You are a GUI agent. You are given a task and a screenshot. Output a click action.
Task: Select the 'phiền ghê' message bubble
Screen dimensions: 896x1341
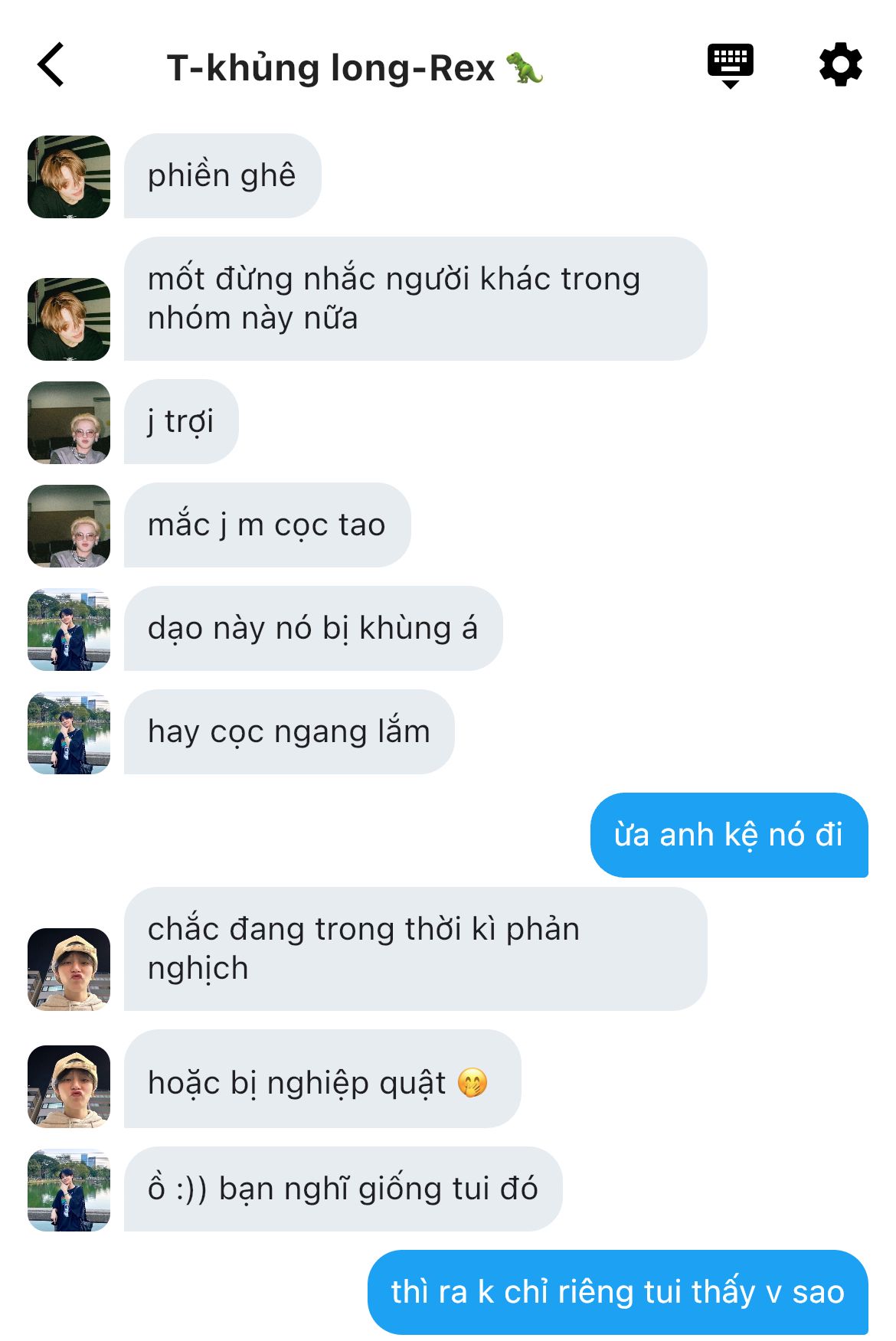point(222,176)
